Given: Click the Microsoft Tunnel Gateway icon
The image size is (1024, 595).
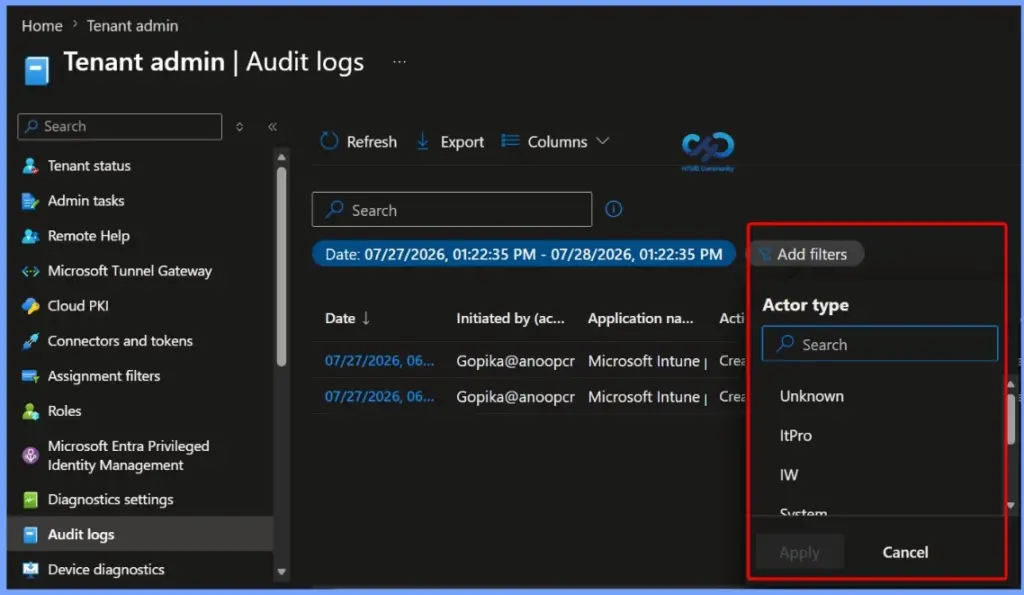Looking at the screenshot, I should (30, 271).
